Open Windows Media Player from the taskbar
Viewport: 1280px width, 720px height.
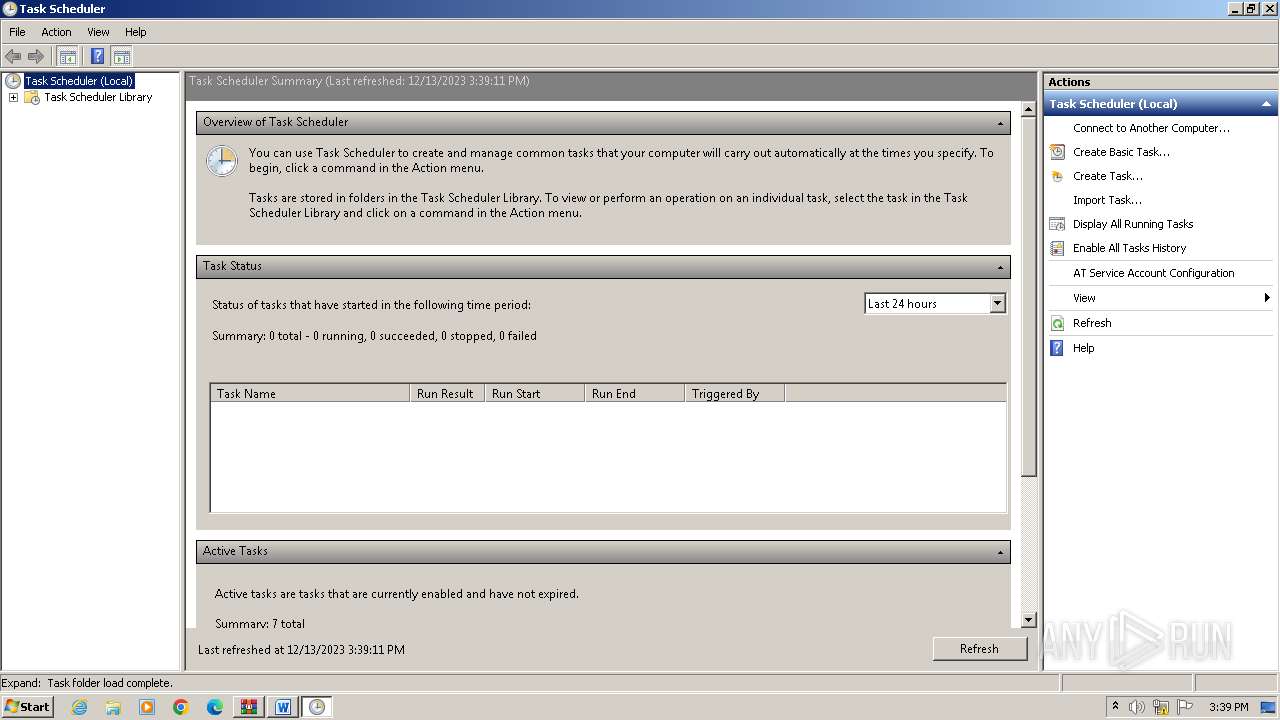[147, 707]
